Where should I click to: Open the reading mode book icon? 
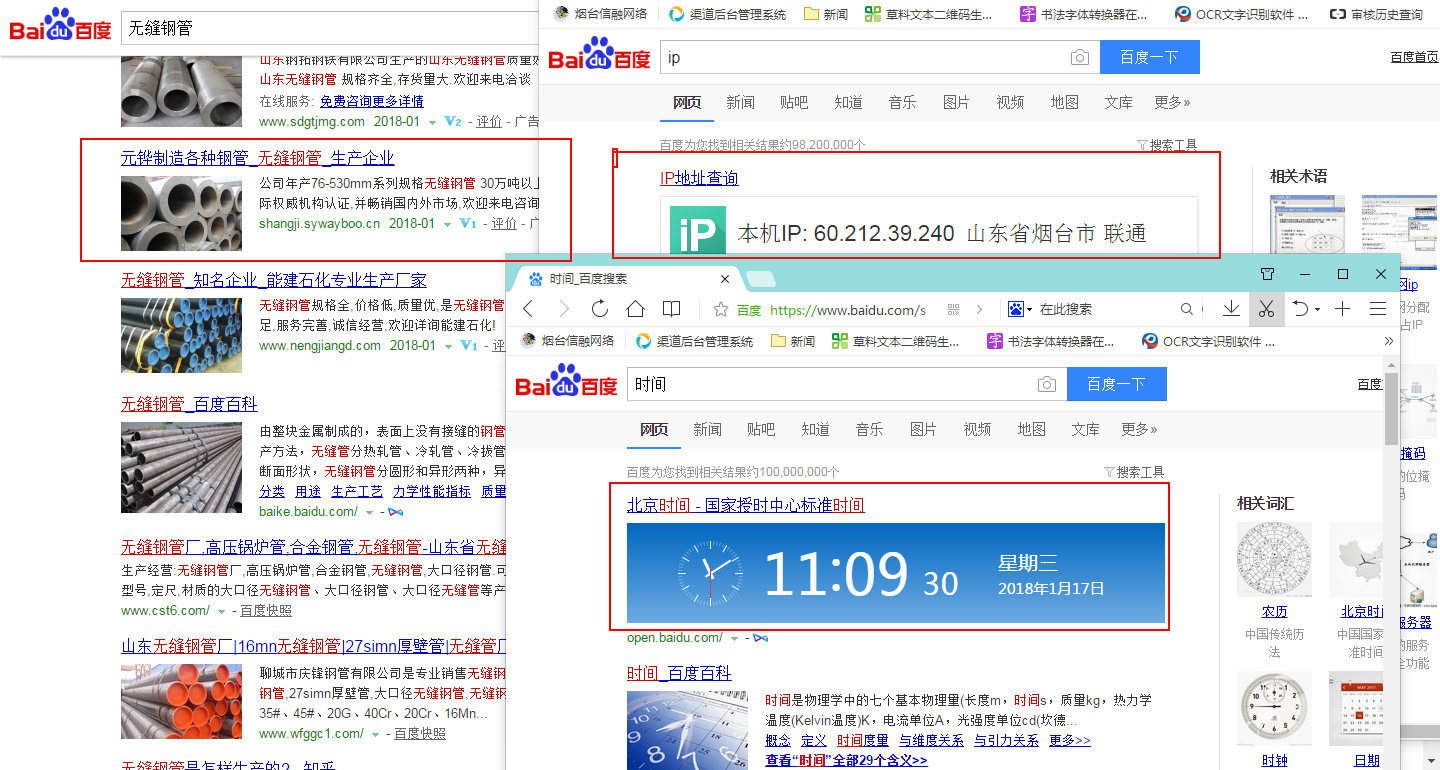coord(672,309)
